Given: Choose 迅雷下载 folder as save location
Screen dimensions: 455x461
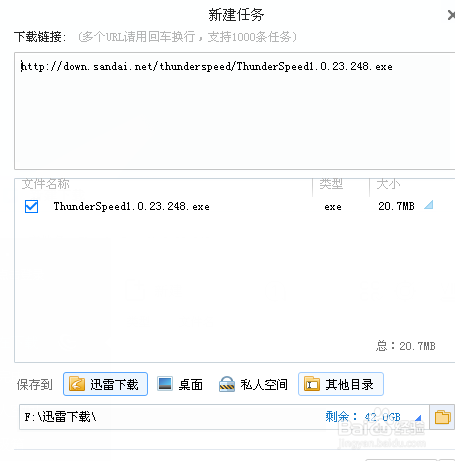Looking at the screenshot, I should pyautogui.click(x=105, y=384).
